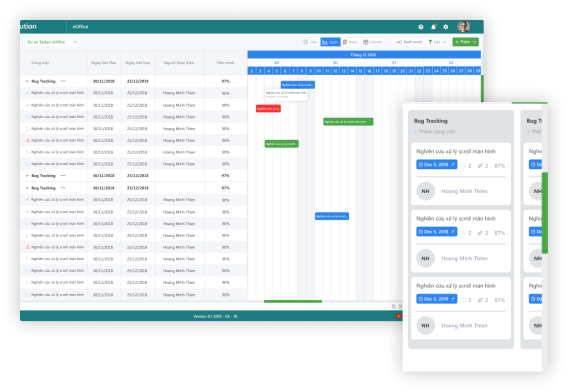This screenshot has width=568, height=392.
Task: Toggle the green checkmark on second task row
Action: 28,105
